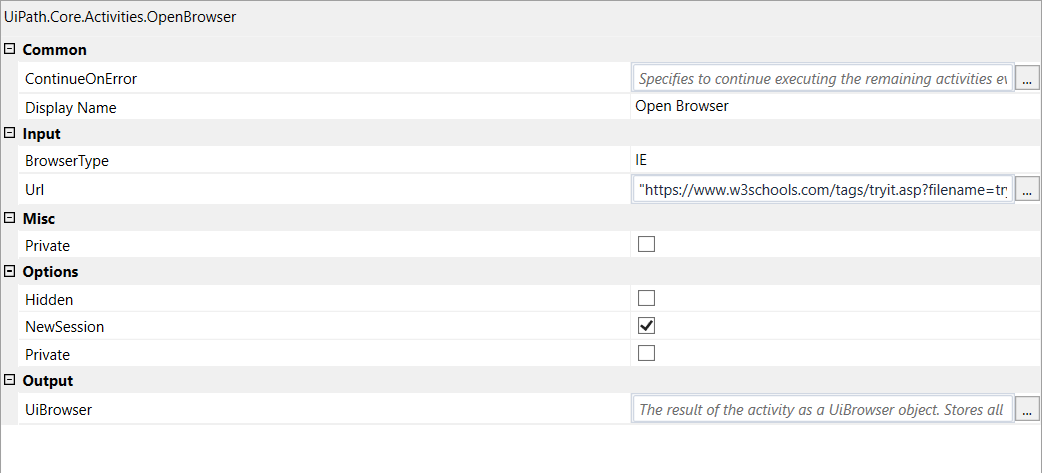Collapse the Misc section
The width and height of the screenshot is (1042, 473).
tap(9, 218)
